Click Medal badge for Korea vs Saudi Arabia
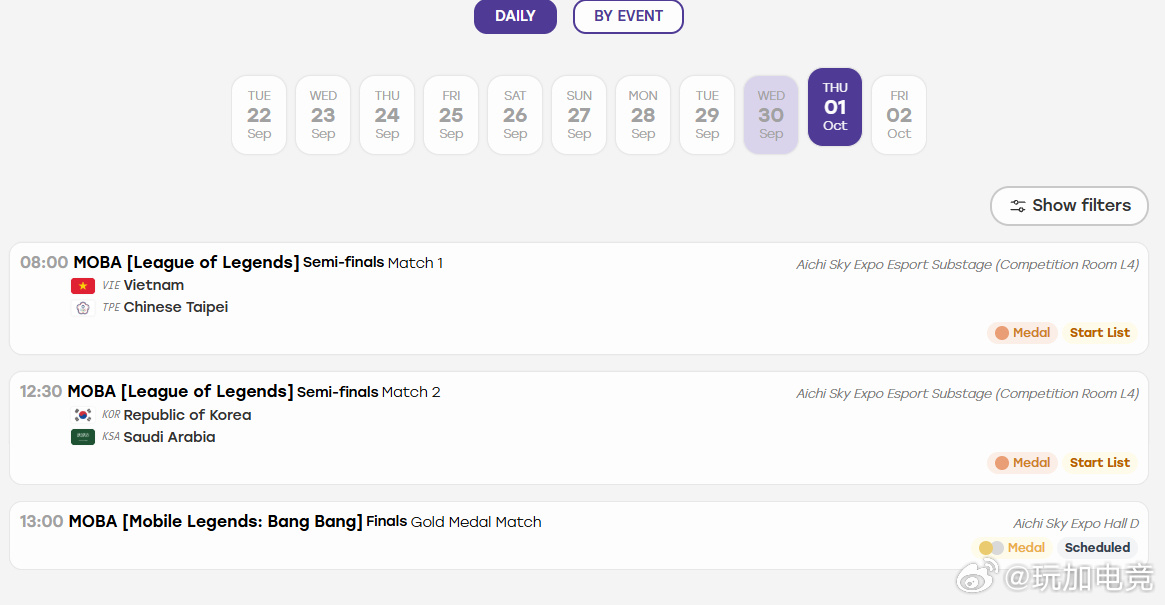1165x605 pixels. [1022, 463]
